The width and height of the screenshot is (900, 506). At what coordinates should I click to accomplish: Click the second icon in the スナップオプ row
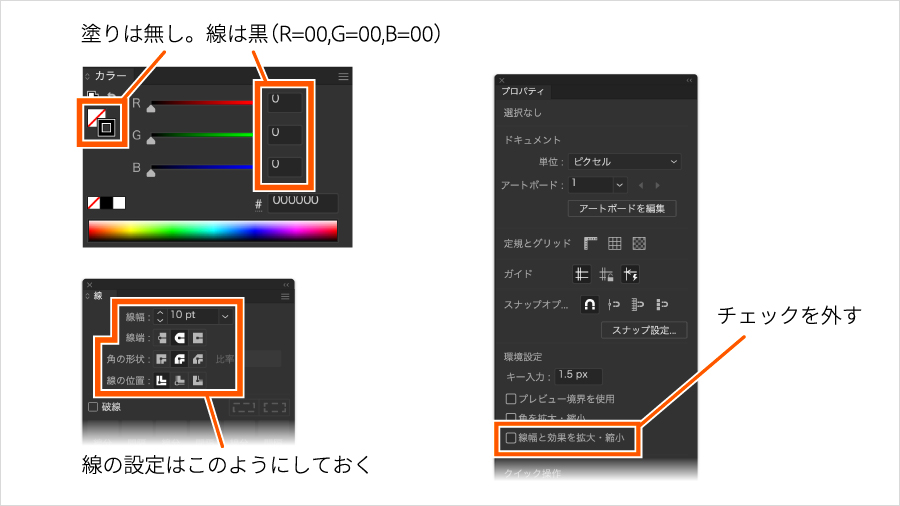[x=614, y=305]
